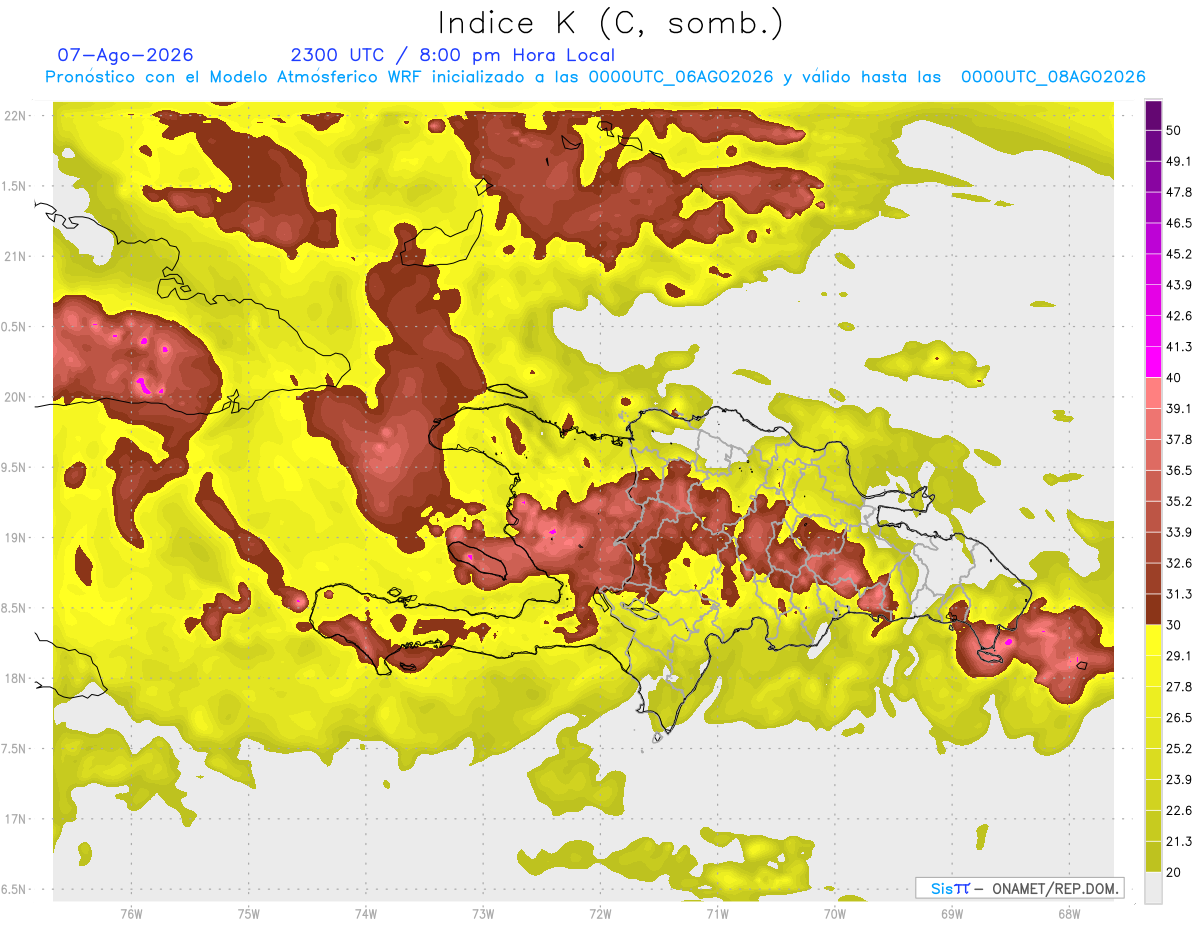
Task: Click the colorbar value "30"
Action: [1174, 625]
